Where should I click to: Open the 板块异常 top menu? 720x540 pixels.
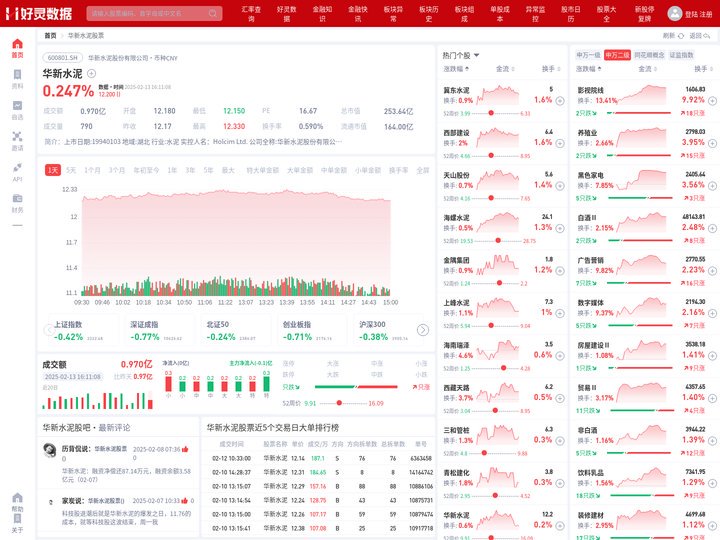coord(393,14)
